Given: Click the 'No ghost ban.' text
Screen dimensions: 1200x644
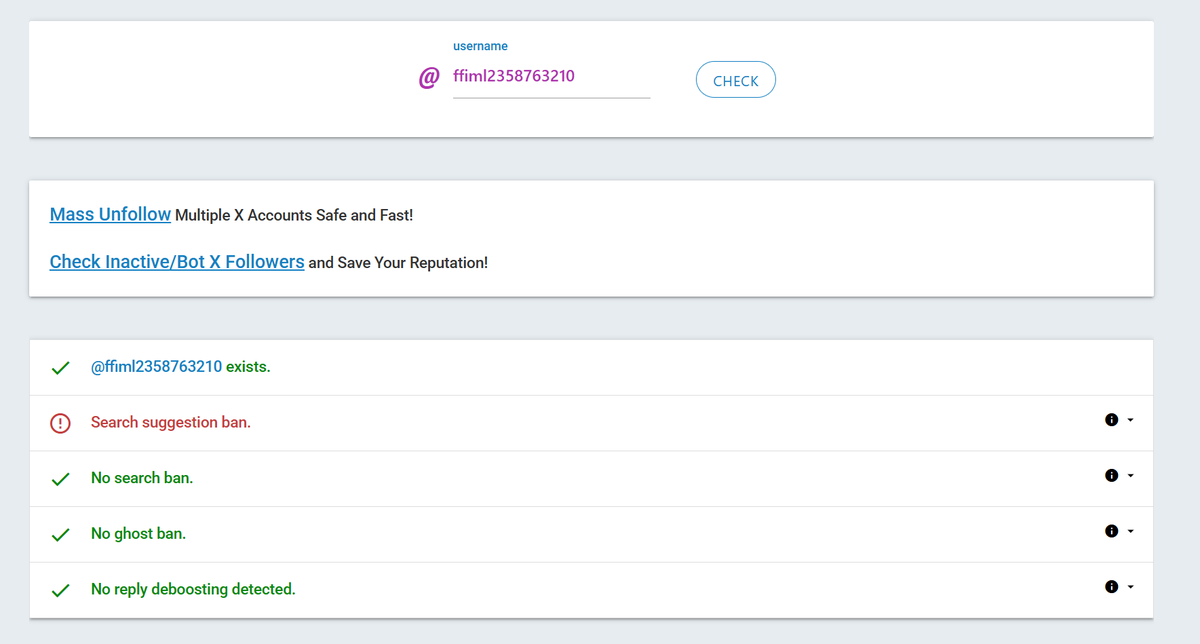Looking at the screenshot, I should click(138, 534).
